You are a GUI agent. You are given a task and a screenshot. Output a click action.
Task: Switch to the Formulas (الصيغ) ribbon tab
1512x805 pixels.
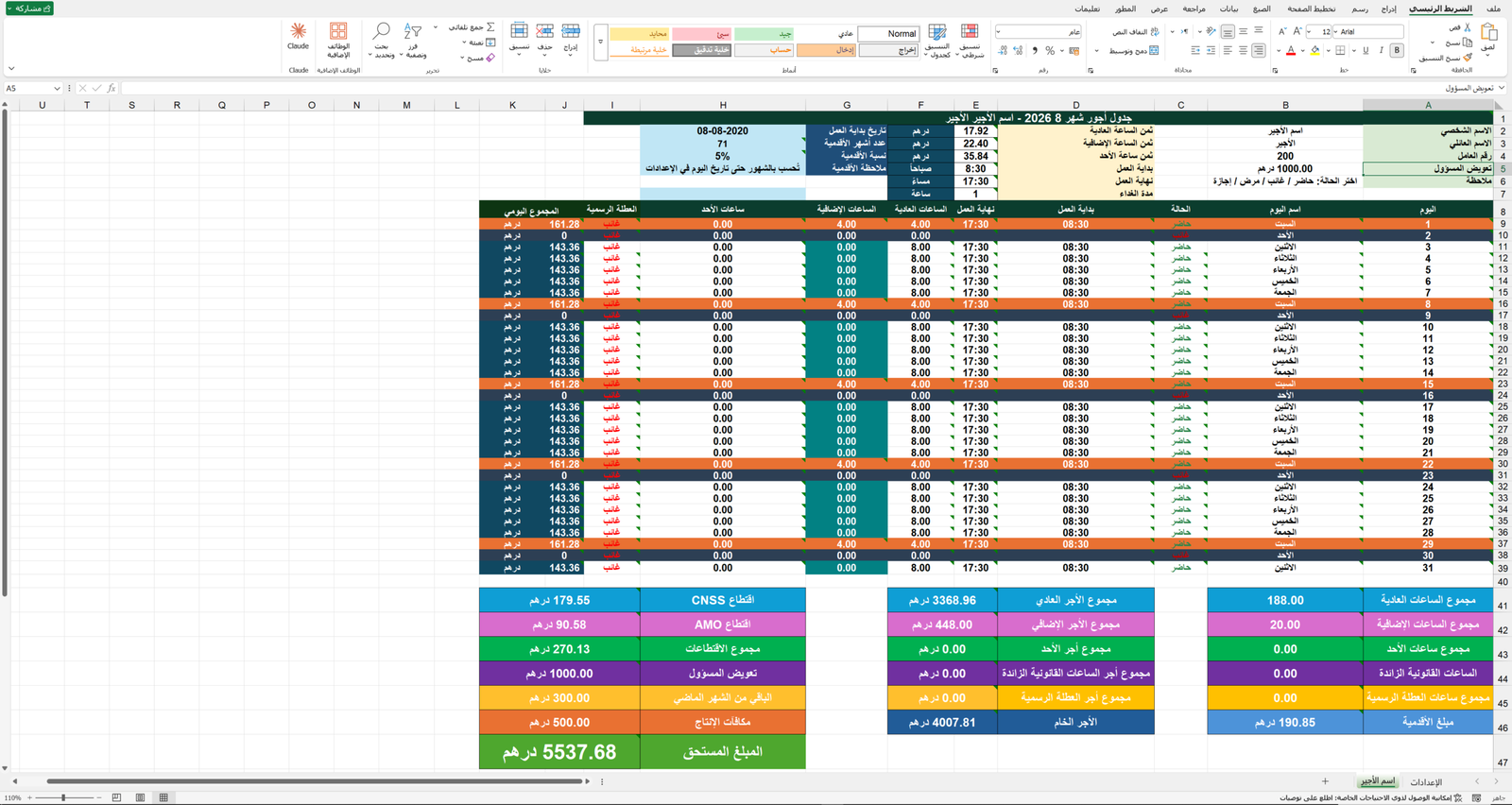[1262, 9]
